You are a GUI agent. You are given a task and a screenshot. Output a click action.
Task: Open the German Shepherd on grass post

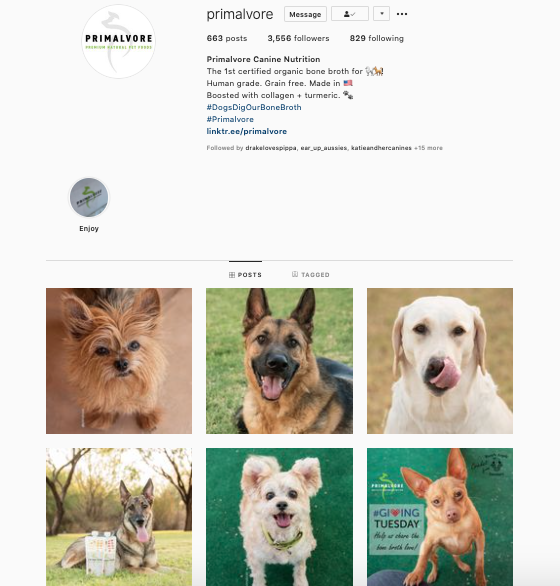click(279, 361)
